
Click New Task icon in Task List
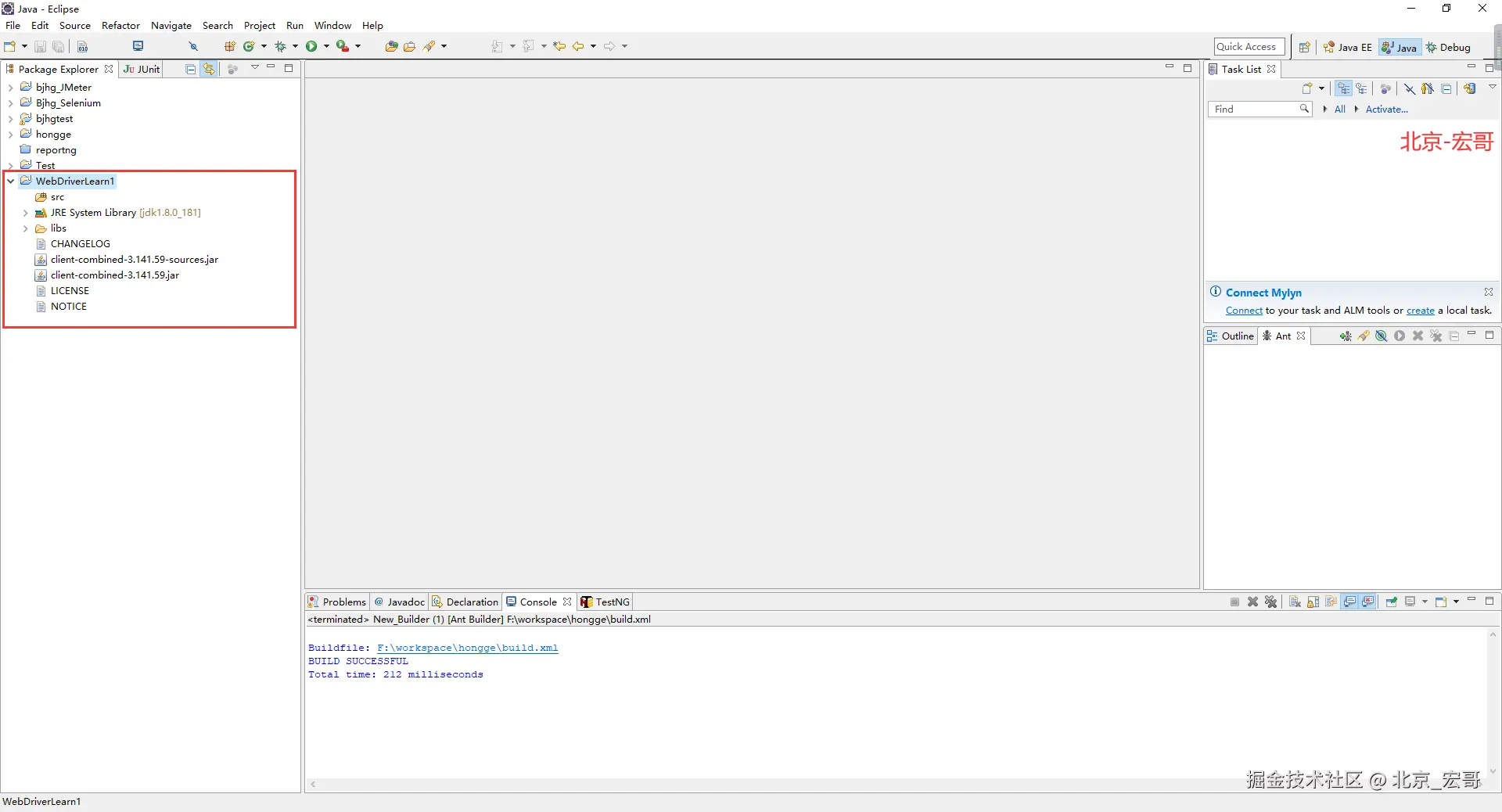(x=1306, y=88)
